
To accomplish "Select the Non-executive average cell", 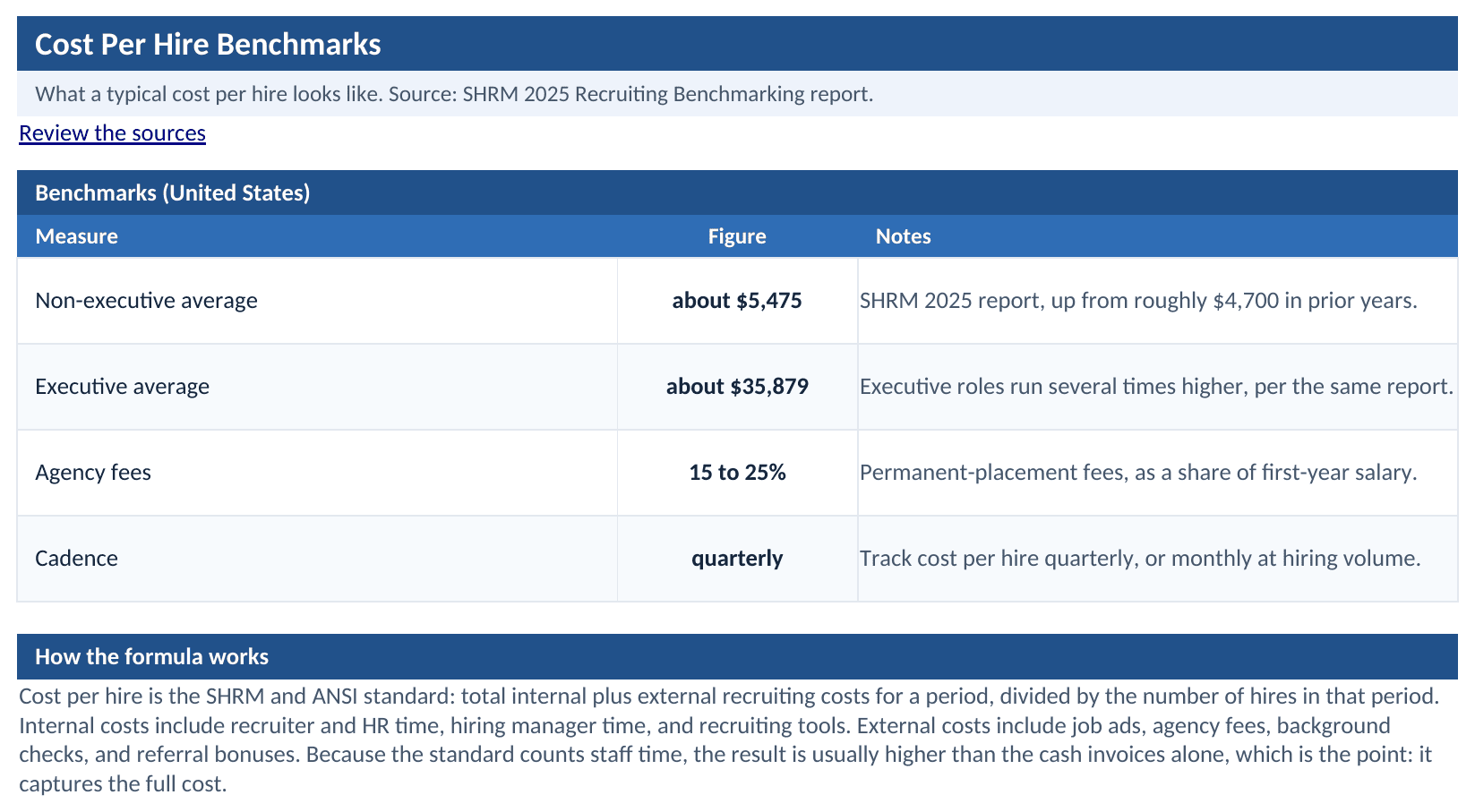I will pos(317,301).
